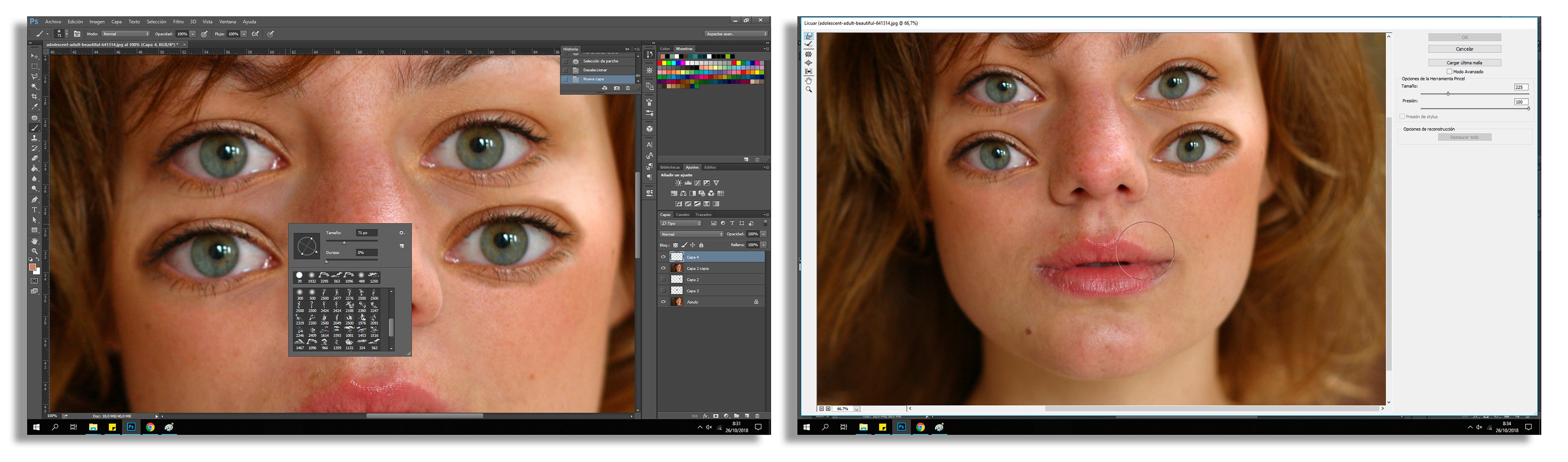This screenshot has width=1568, height=462.
Task: Select the Zoom tool in Liquify dialog
Action: [x=809, y=89]
